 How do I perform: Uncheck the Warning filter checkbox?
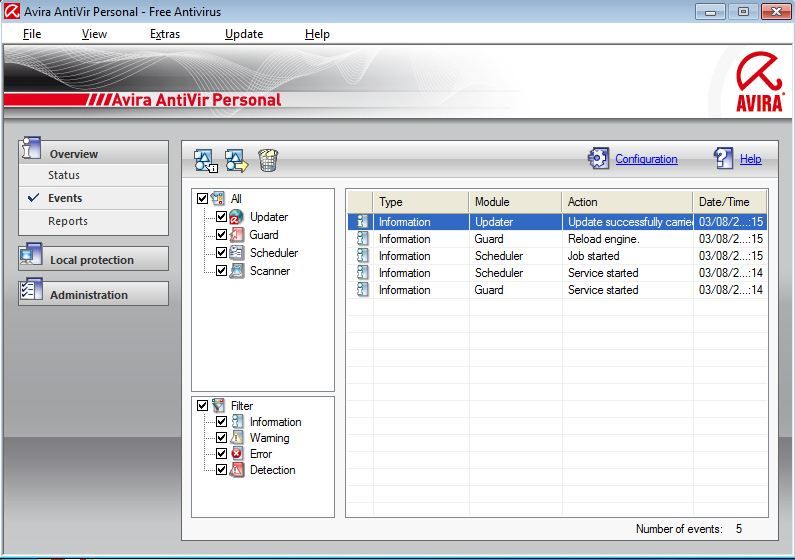pyautogui.click(x=222, y=438)
